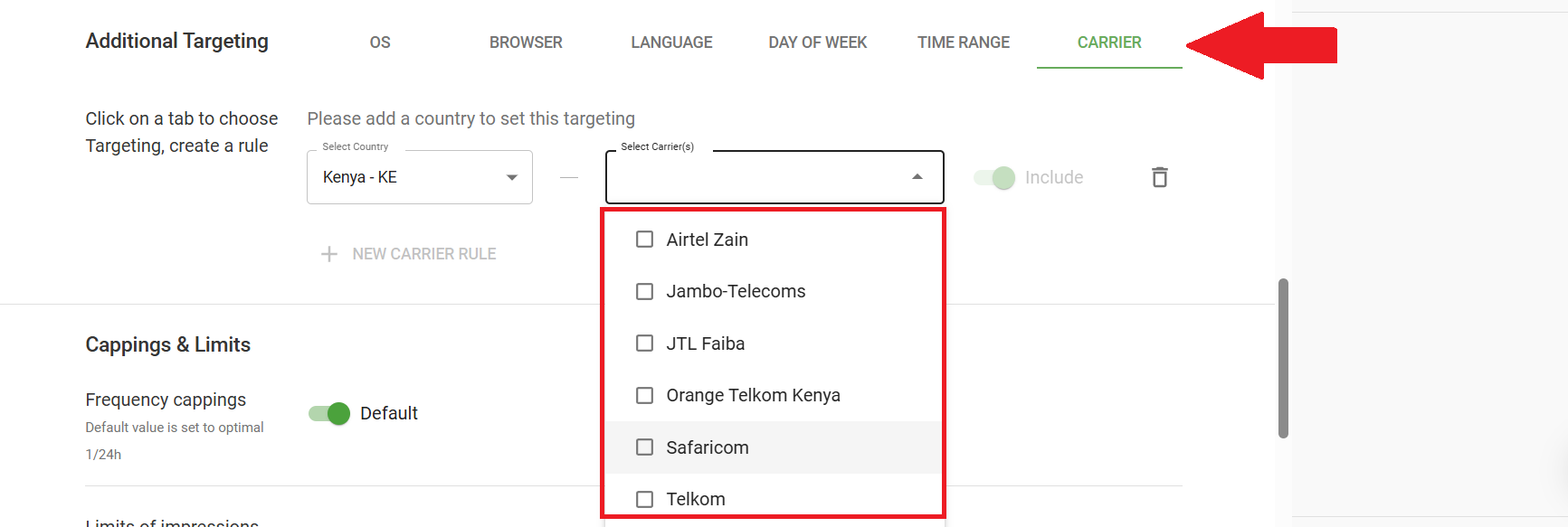Enable JTL Faiba targeting
Image resolution: width=1568 pixels, height=527 pixels.
644,343
